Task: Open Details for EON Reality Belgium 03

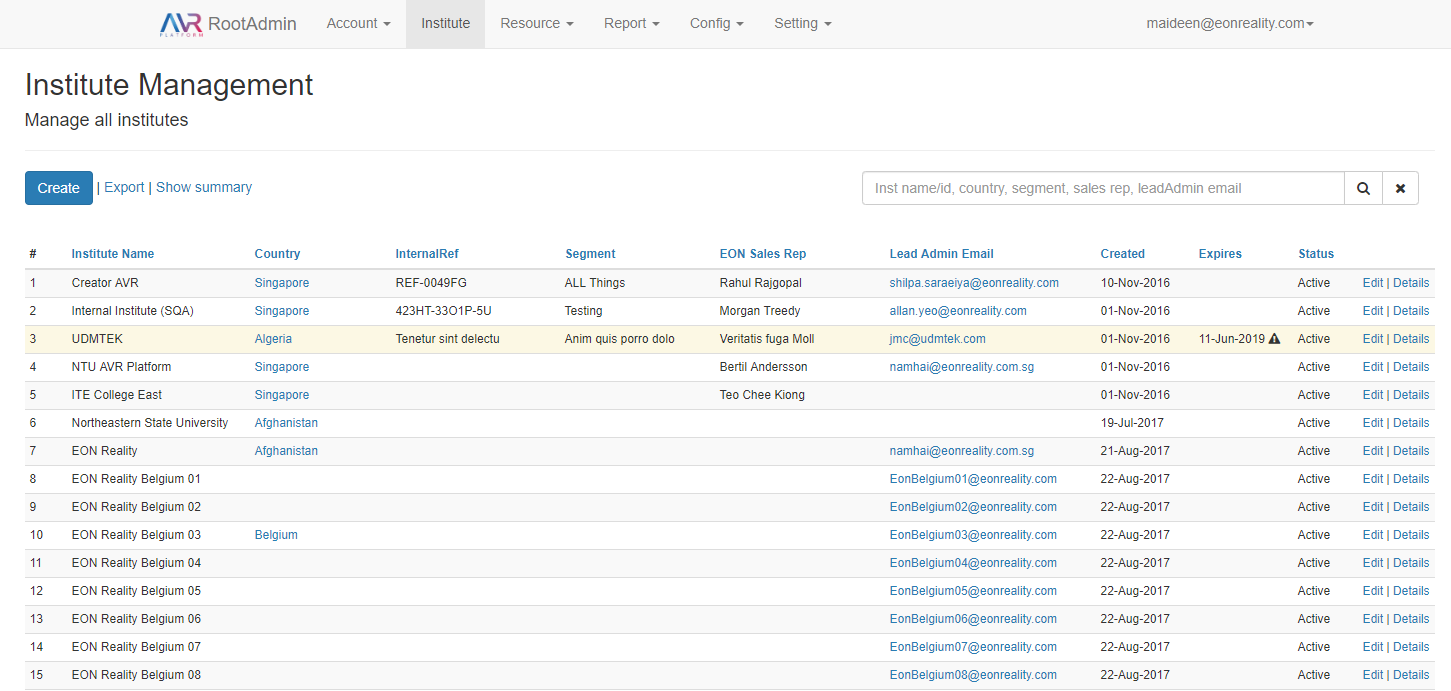Action: (x=1411, y=535)
